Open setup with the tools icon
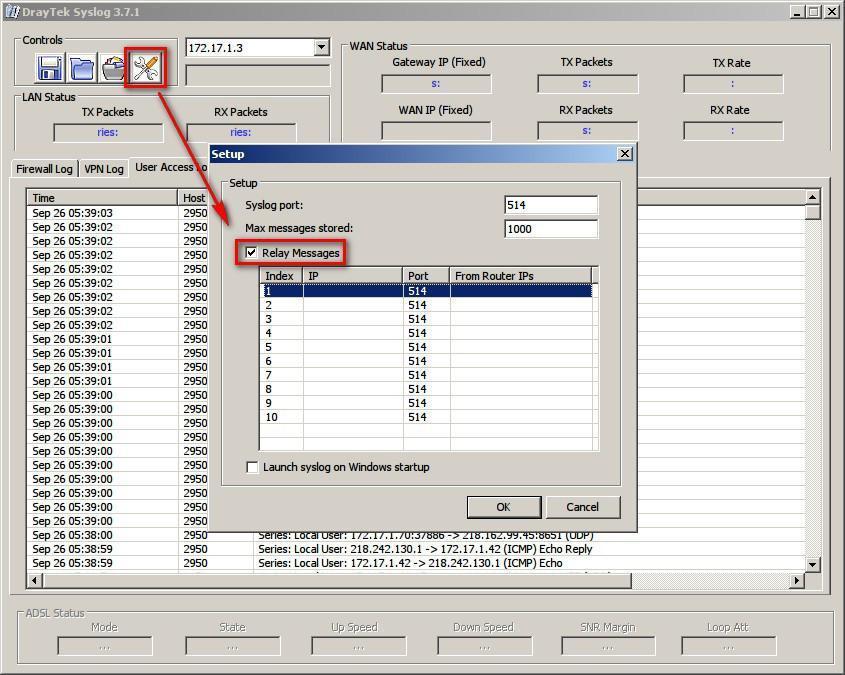 pos(146,68)
